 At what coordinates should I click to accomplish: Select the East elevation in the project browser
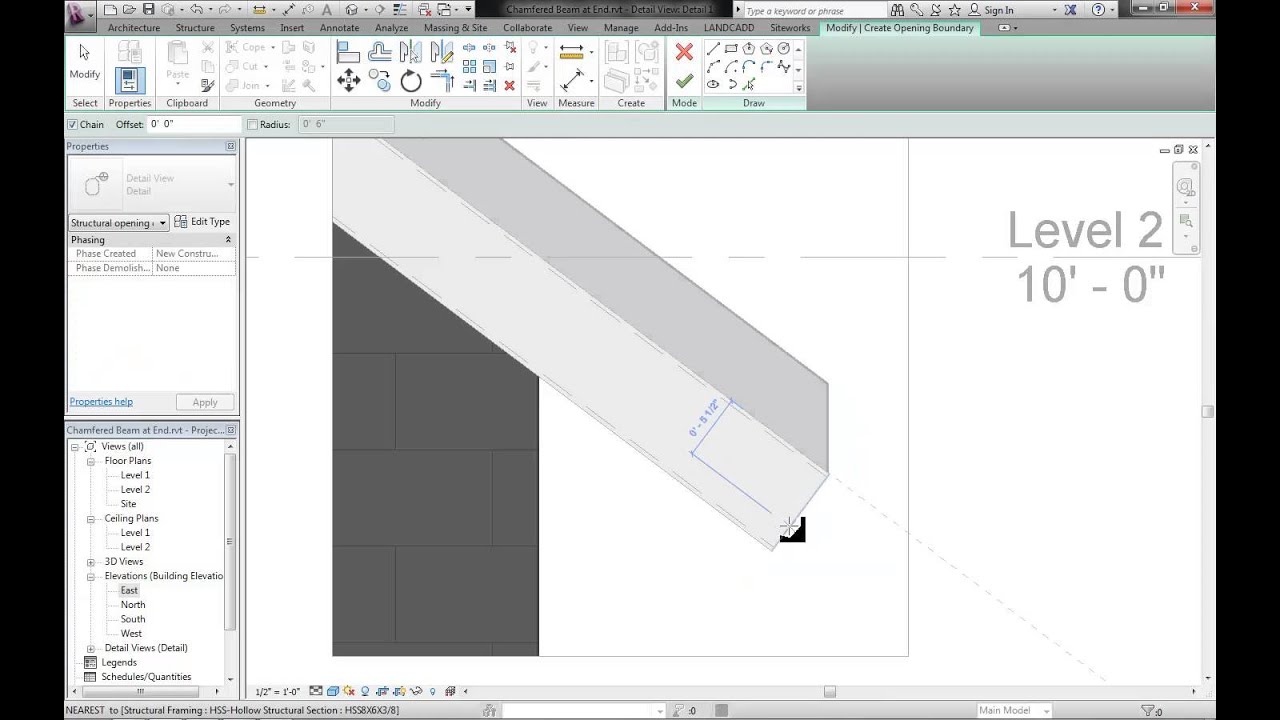(129, 590)
